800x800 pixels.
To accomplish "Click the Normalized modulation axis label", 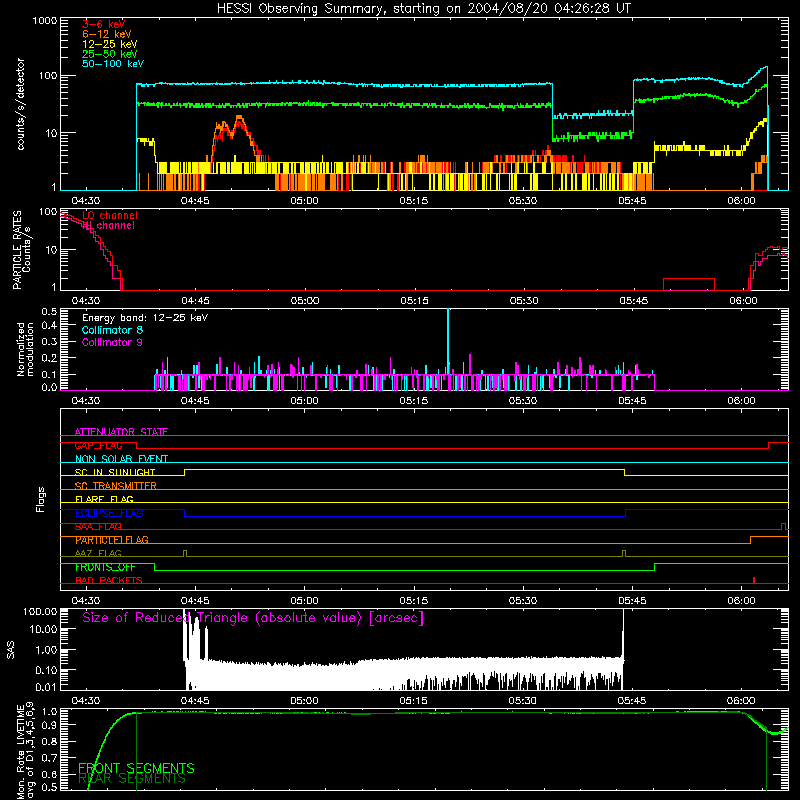I will click(x=24, y=349).
